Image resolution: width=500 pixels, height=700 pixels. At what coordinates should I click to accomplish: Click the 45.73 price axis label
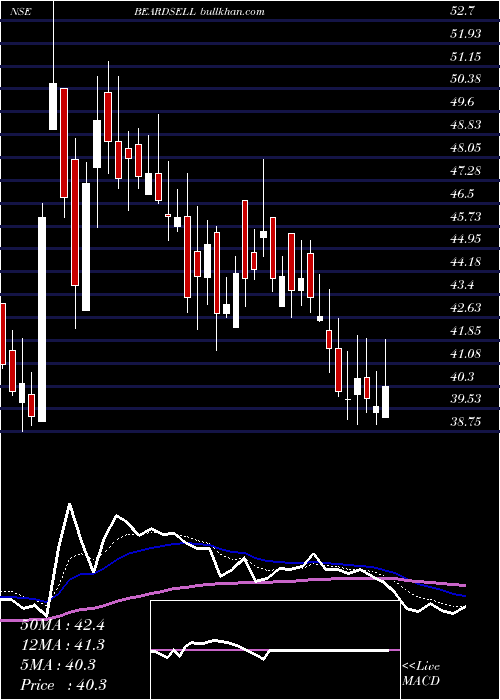click(465, 217)
